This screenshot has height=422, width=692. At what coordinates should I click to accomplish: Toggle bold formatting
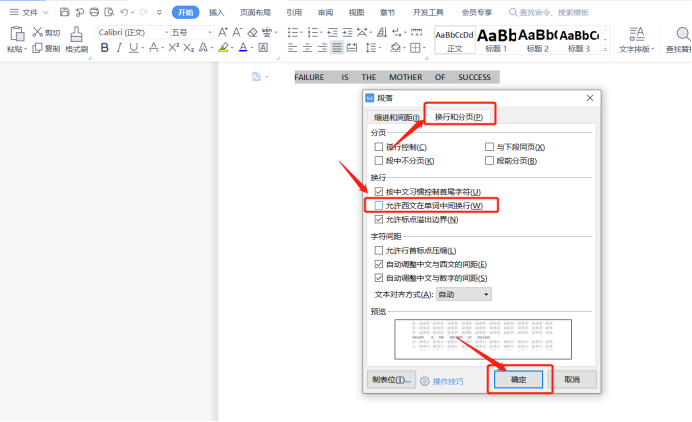[105, 48]
